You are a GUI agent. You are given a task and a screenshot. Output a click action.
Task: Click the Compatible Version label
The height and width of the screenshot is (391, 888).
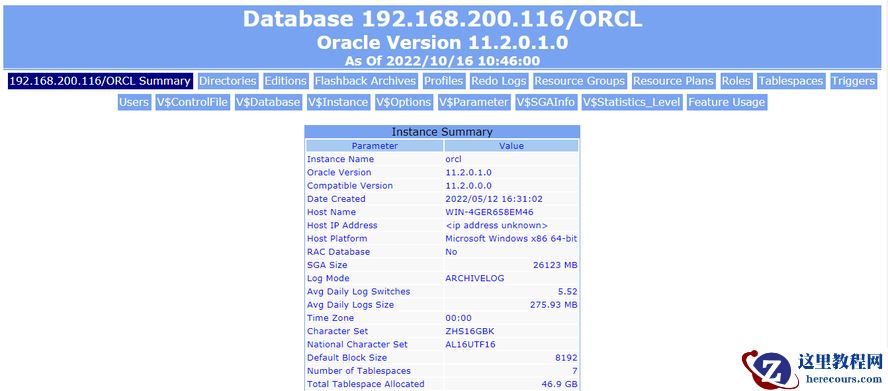[x=349, y=186]
